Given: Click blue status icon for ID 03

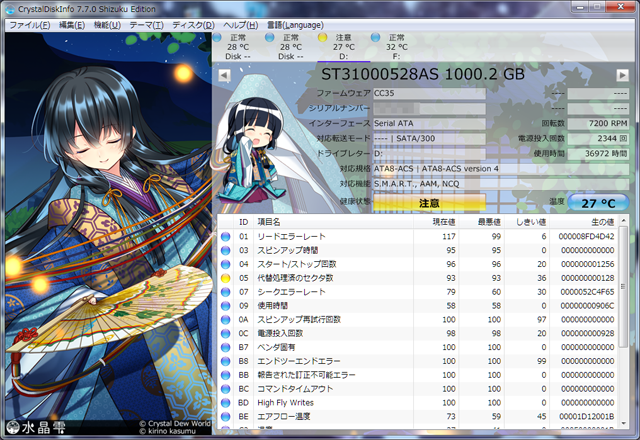Looking at the screenshot, I should point(225,251).
